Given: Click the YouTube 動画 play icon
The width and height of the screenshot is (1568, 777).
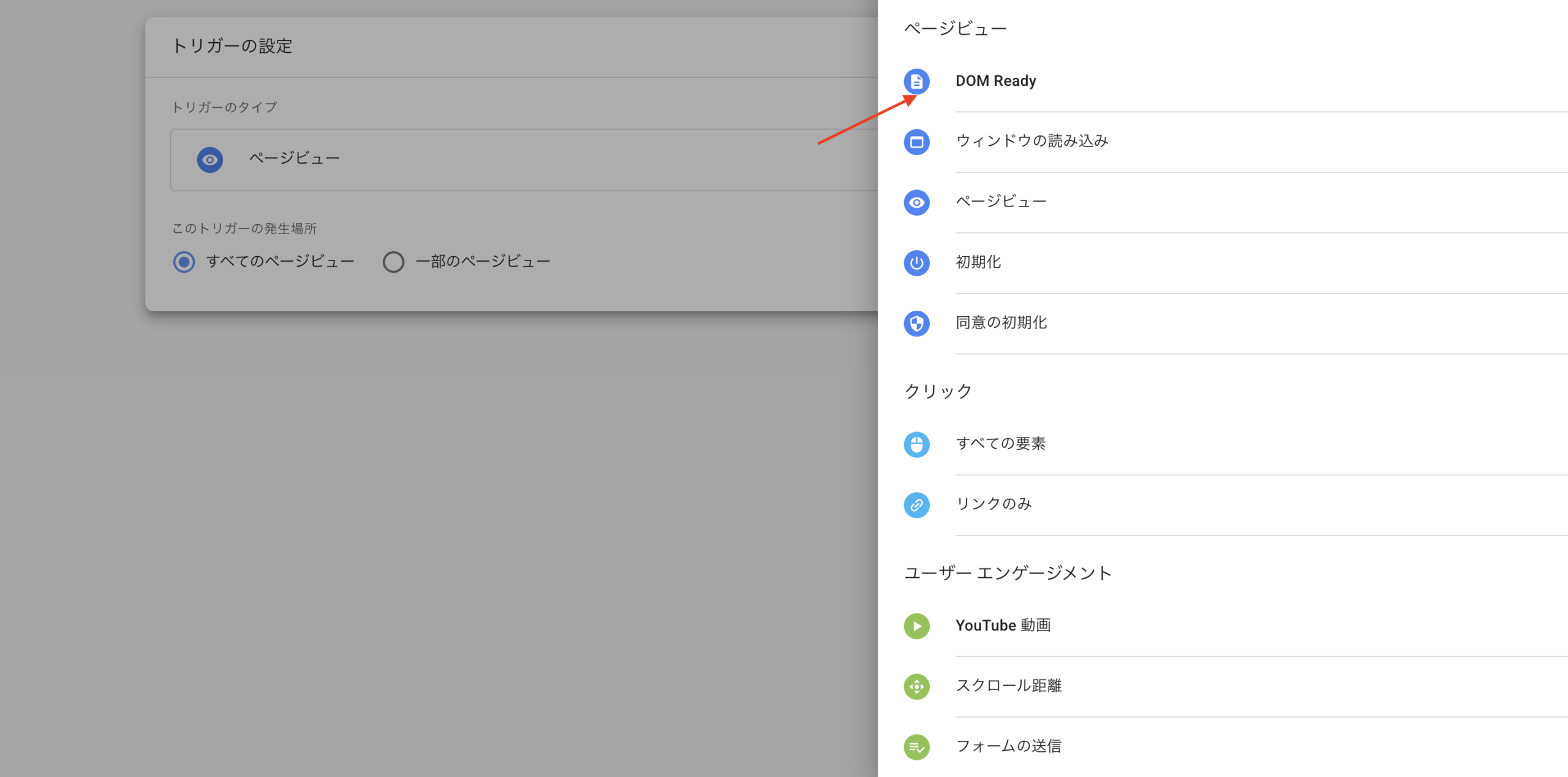Looking at the screenshot, I should 916,626.
